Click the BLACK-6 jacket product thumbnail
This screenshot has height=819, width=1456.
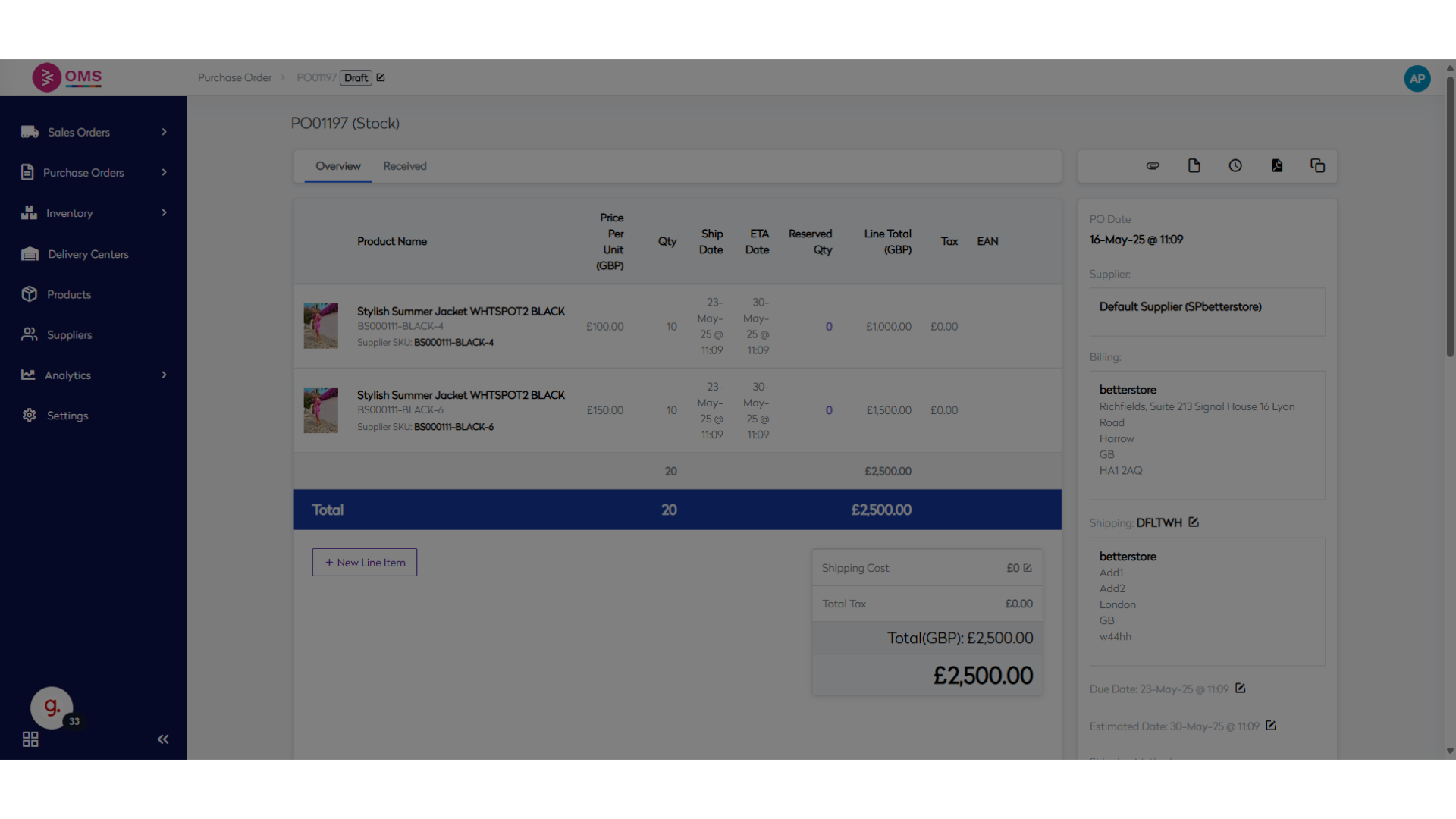point(321,410)
